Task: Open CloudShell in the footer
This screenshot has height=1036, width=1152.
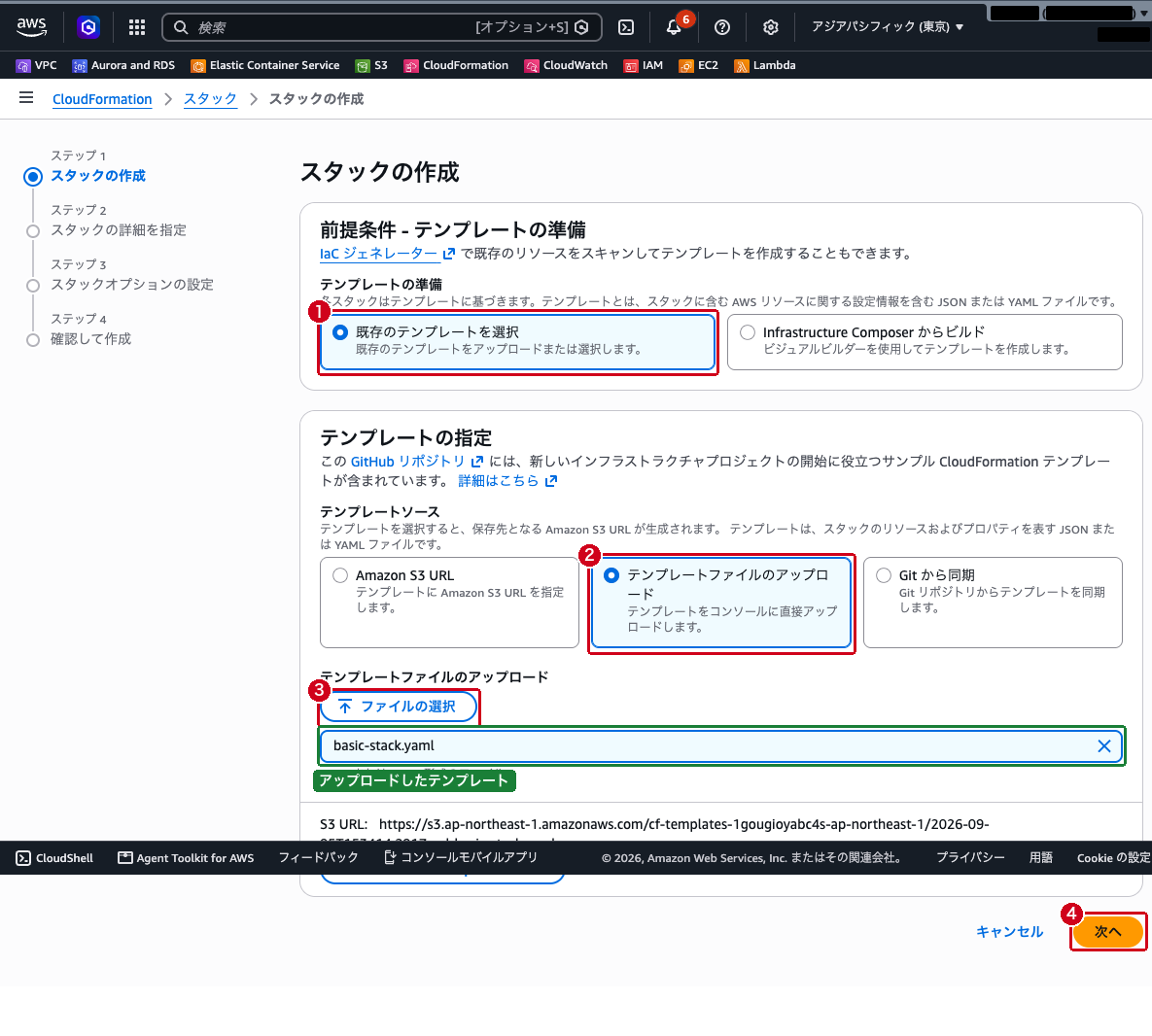Action: [55, 857]
